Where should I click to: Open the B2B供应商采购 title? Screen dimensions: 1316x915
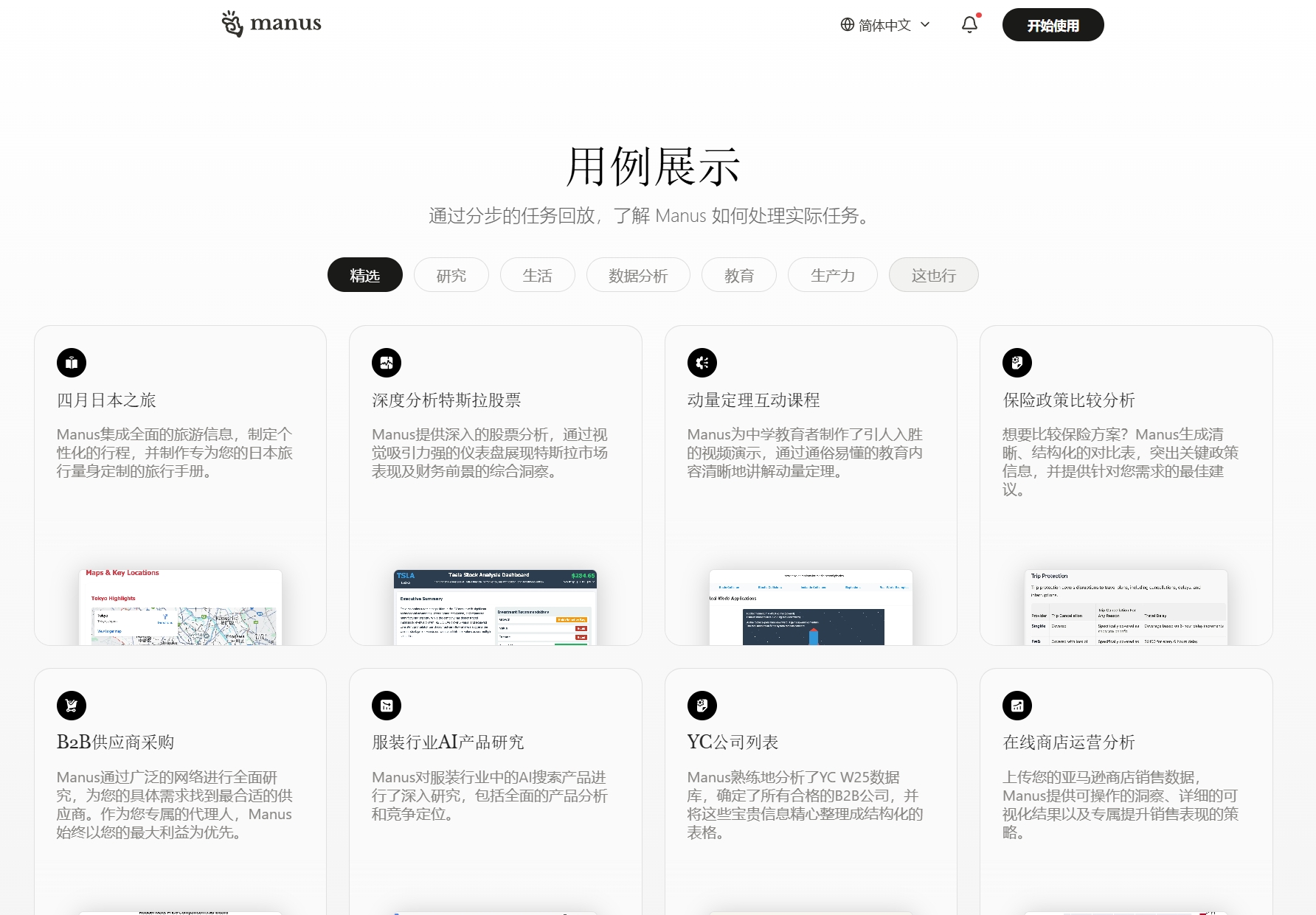tap(115, 742)
